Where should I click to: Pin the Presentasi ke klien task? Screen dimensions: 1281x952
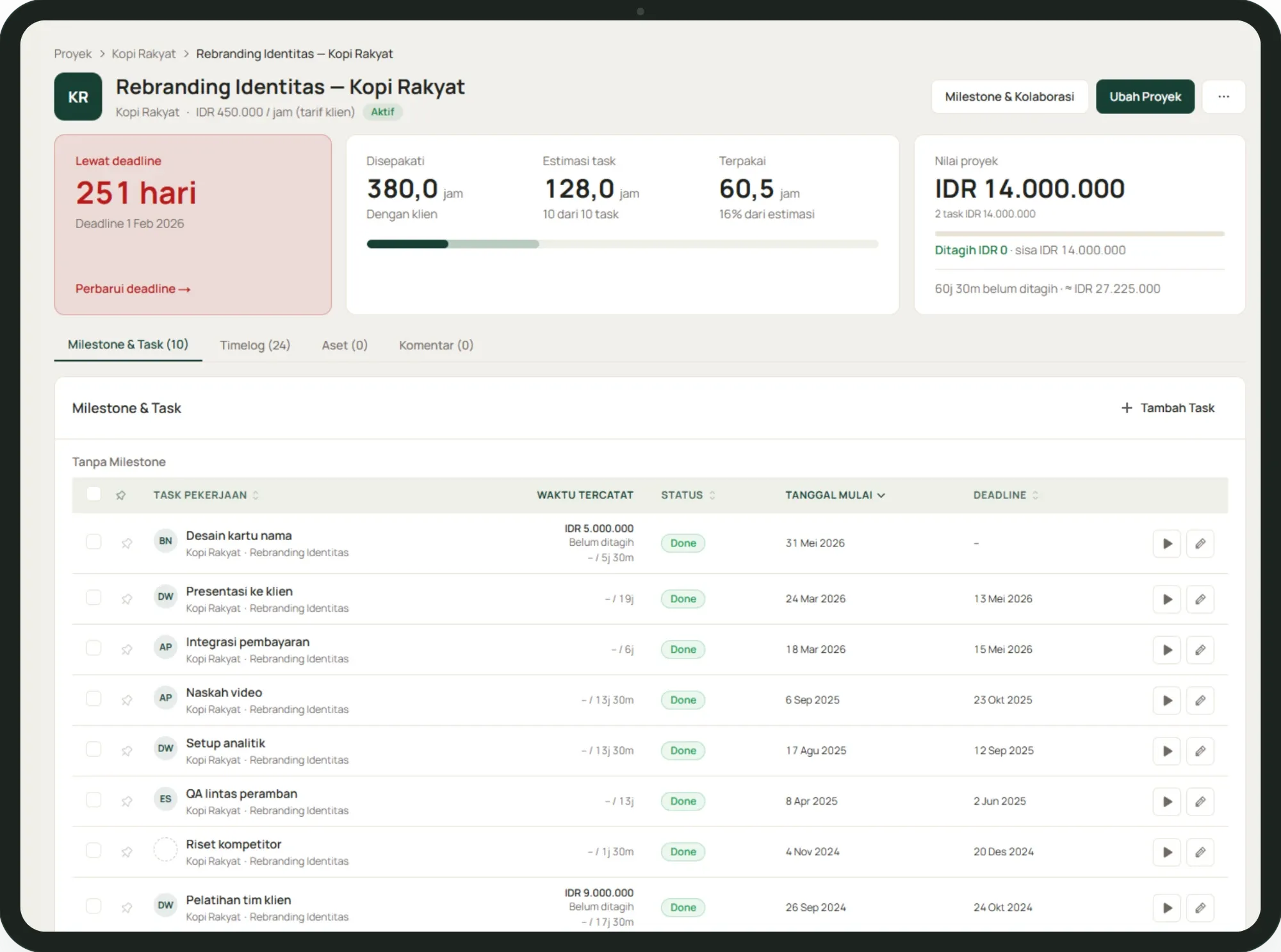click(127, 599)
